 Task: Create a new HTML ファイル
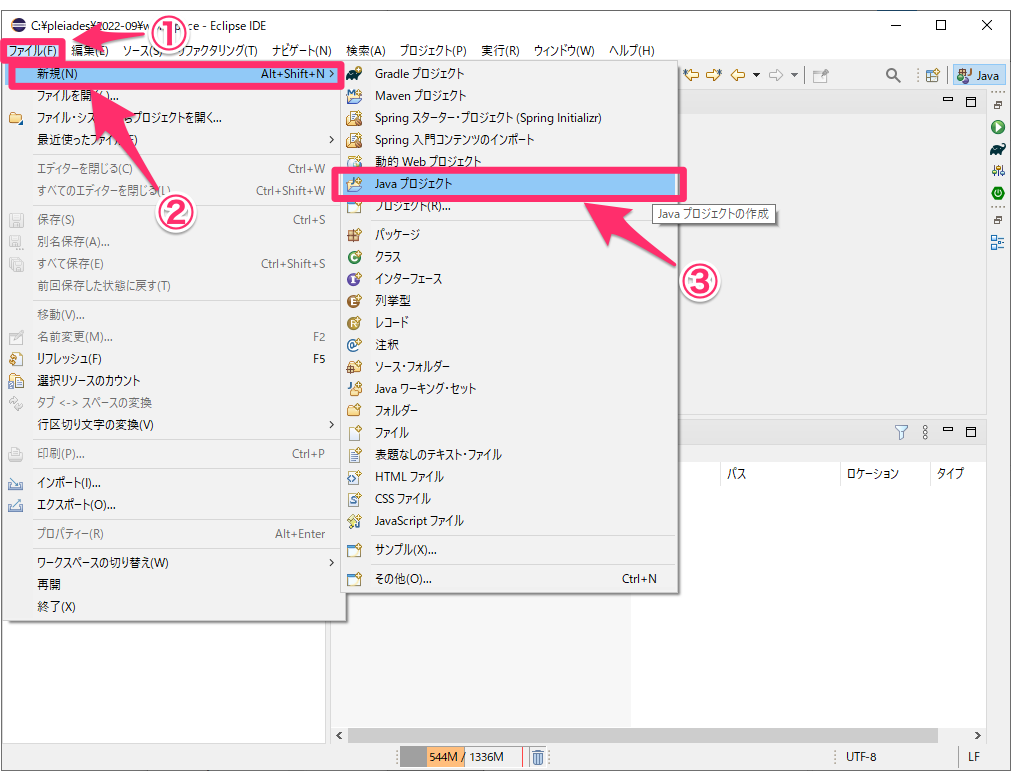(x=509, y=477)
